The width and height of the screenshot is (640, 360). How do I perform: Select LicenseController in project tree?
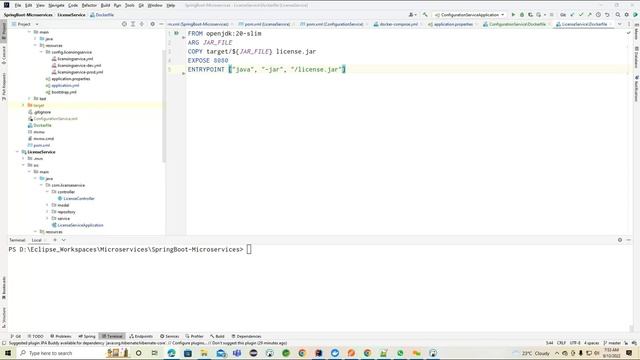76,198
